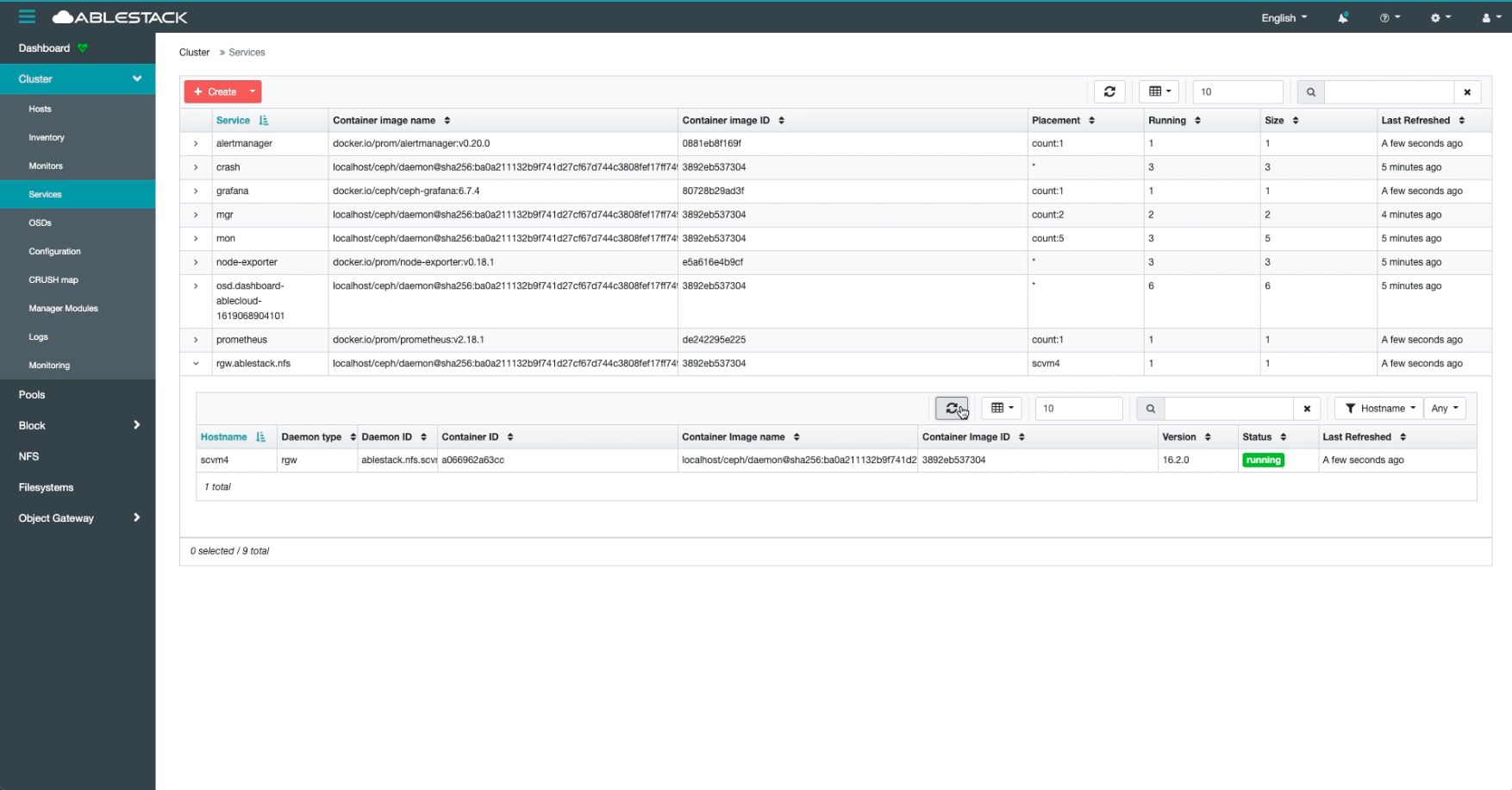The image size is (1512, 790).
Task: Sort daemons by Daemon ID
Action: (423, 437)
